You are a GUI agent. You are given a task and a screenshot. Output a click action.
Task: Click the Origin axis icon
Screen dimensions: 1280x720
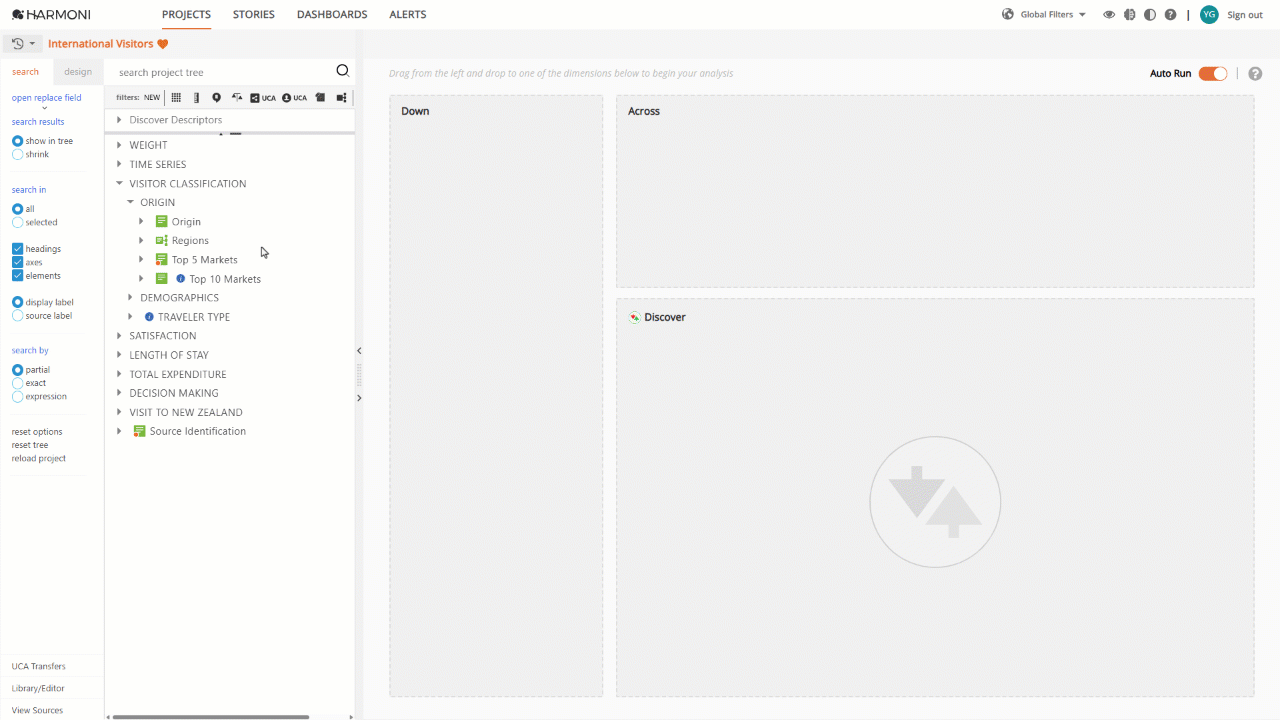pyautogui.click(x=161, y=221)
